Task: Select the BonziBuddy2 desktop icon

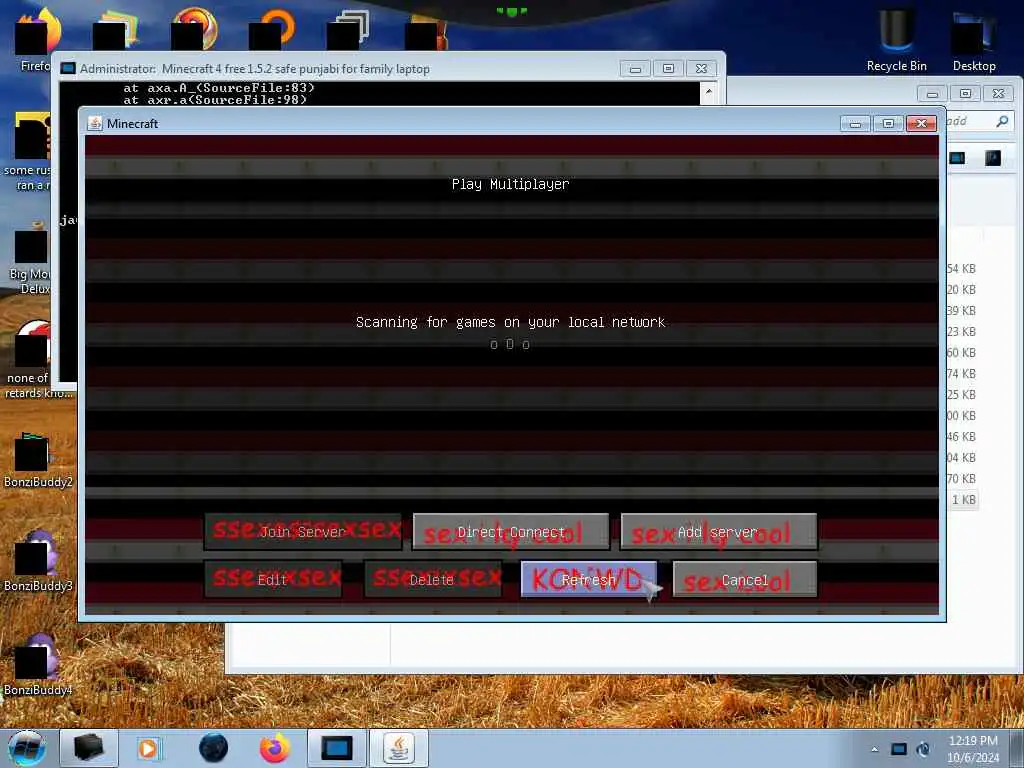Action: point(37,460)
